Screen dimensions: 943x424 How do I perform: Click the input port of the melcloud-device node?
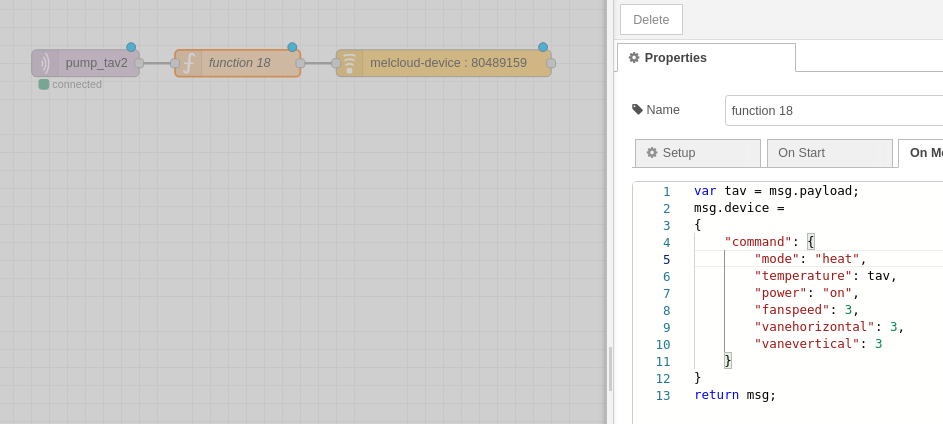click(x=336, y=63)
